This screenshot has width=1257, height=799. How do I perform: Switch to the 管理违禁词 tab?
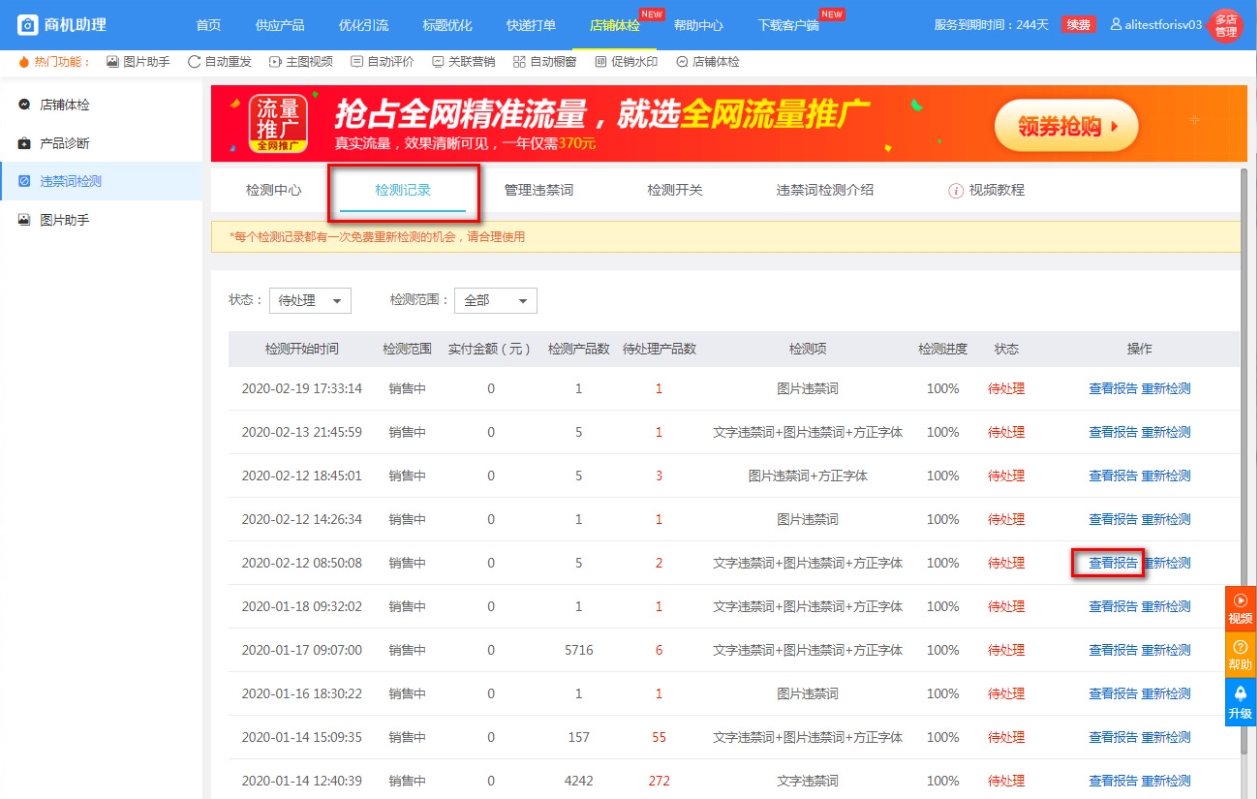coord(539,190)
